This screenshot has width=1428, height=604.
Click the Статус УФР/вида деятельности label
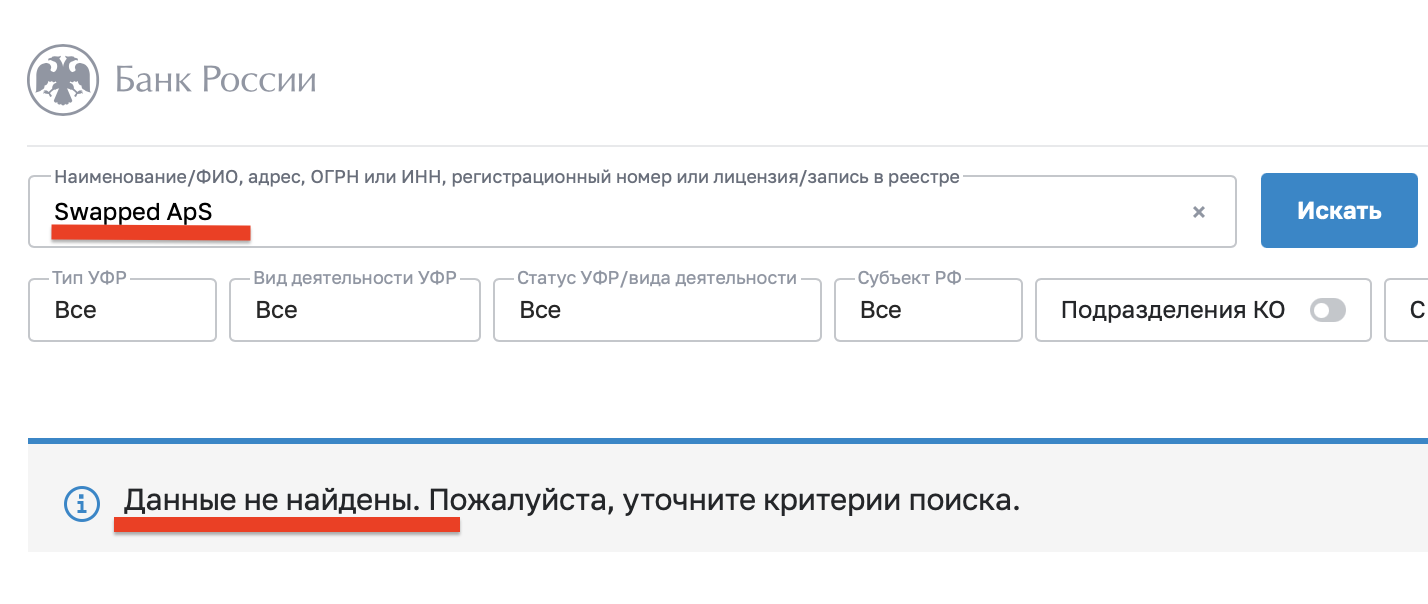(x=657, y=278)
